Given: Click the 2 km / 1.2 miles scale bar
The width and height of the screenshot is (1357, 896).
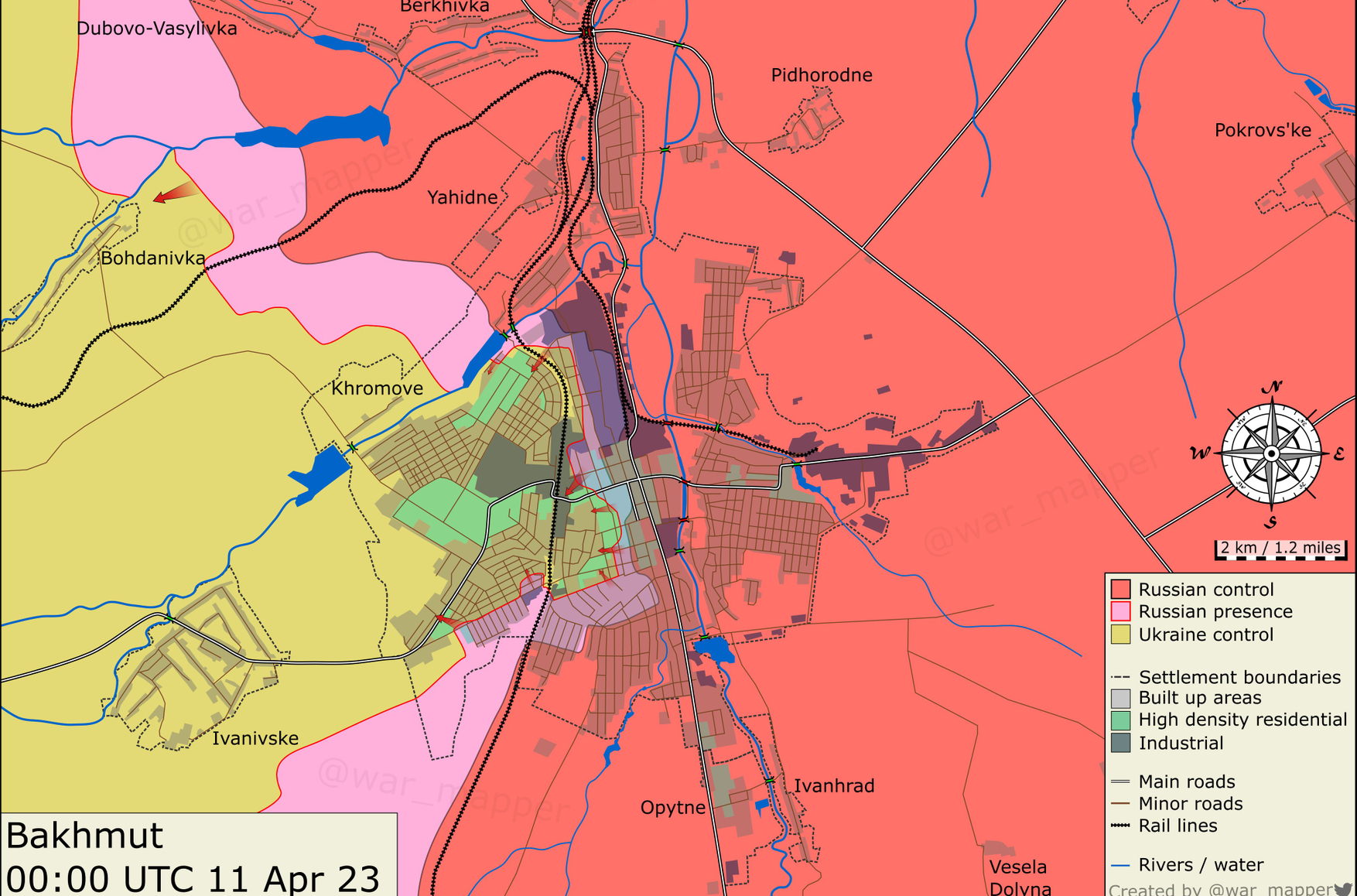Looking at the screenshot, I should [1280, 549].
